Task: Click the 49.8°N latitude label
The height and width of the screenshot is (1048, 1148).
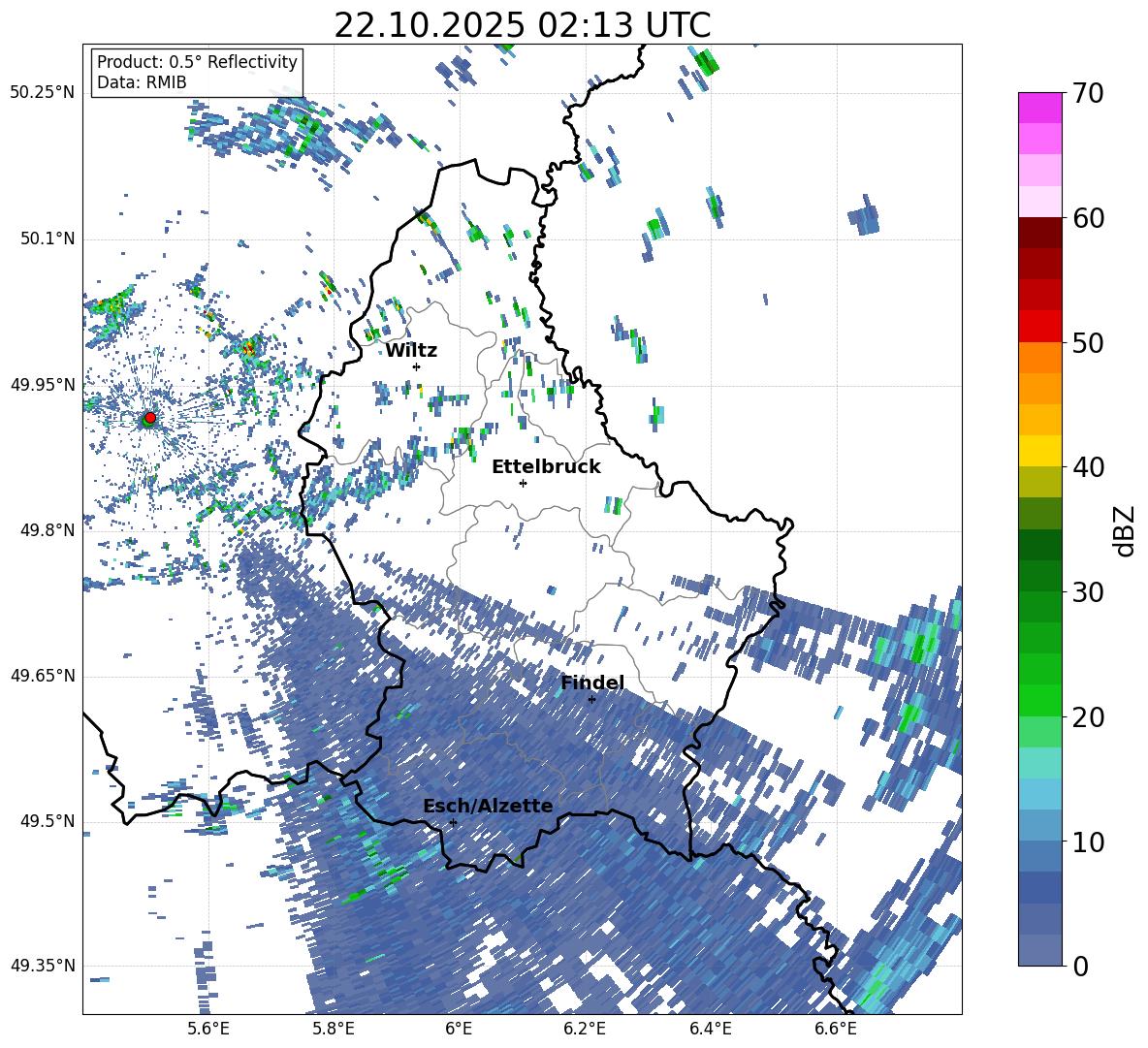Action: coord(47,530)
